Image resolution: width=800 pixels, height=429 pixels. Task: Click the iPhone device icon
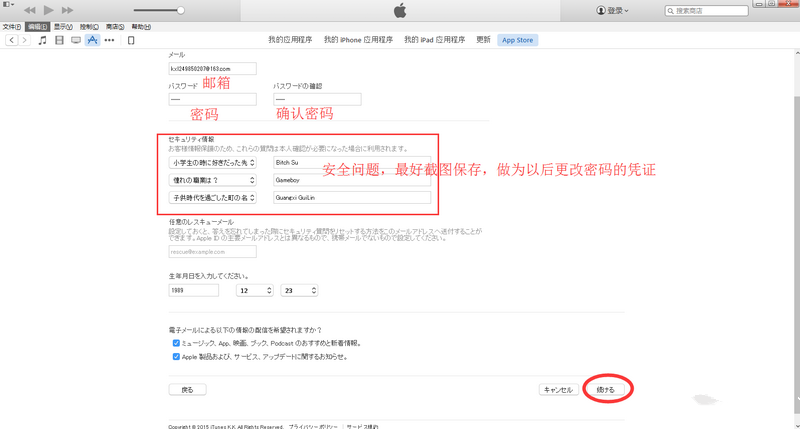click(x=131, y=40)
